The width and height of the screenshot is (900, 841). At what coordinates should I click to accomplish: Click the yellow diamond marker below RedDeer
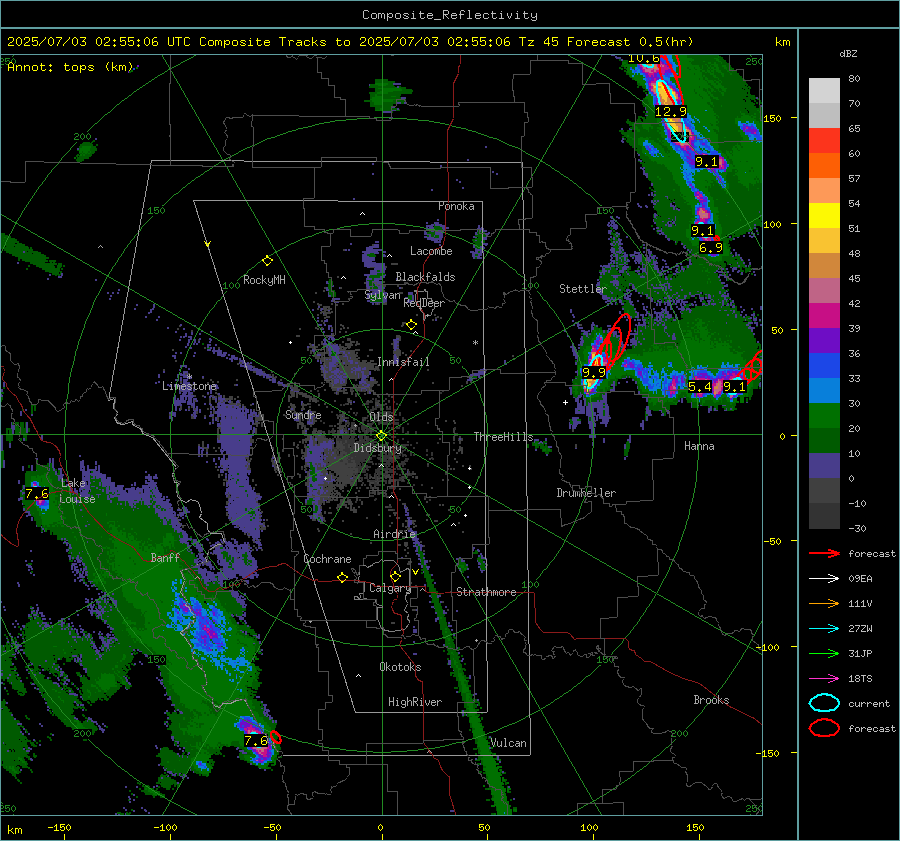(411, 325)
